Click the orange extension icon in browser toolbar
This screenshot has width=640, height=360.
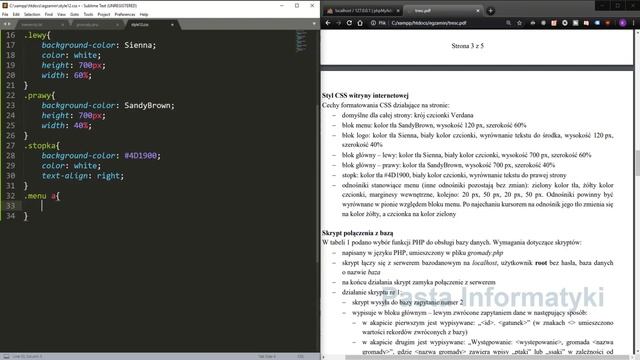click(x=608, y=23)
